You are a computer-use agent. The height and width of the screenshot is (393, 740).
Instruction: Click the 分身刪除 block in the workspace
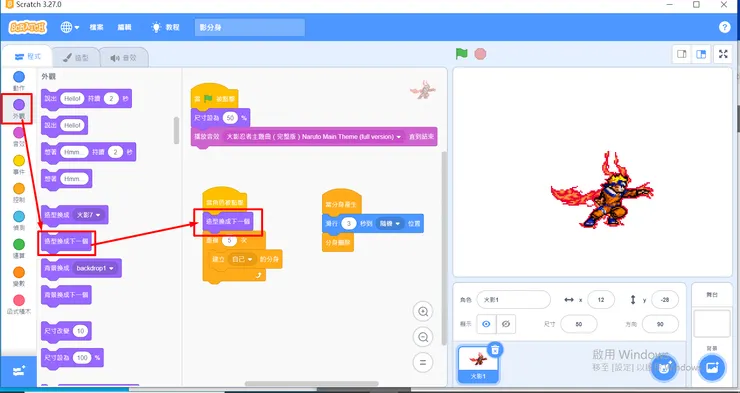click(x=338, y=242)
